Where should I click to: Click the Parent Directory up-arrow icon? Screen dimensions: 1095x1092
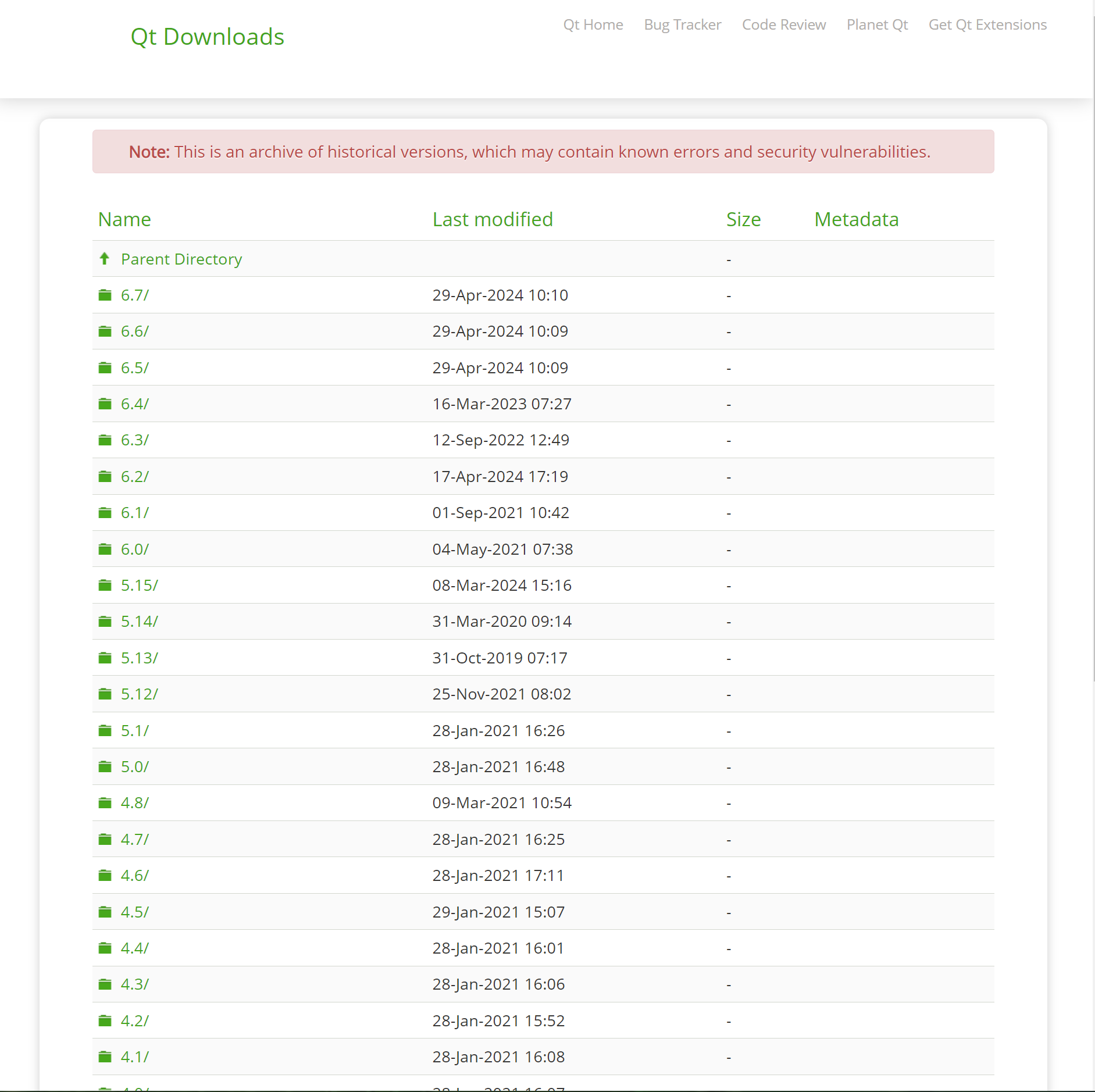pyautogui.click(x=105, y=259)
